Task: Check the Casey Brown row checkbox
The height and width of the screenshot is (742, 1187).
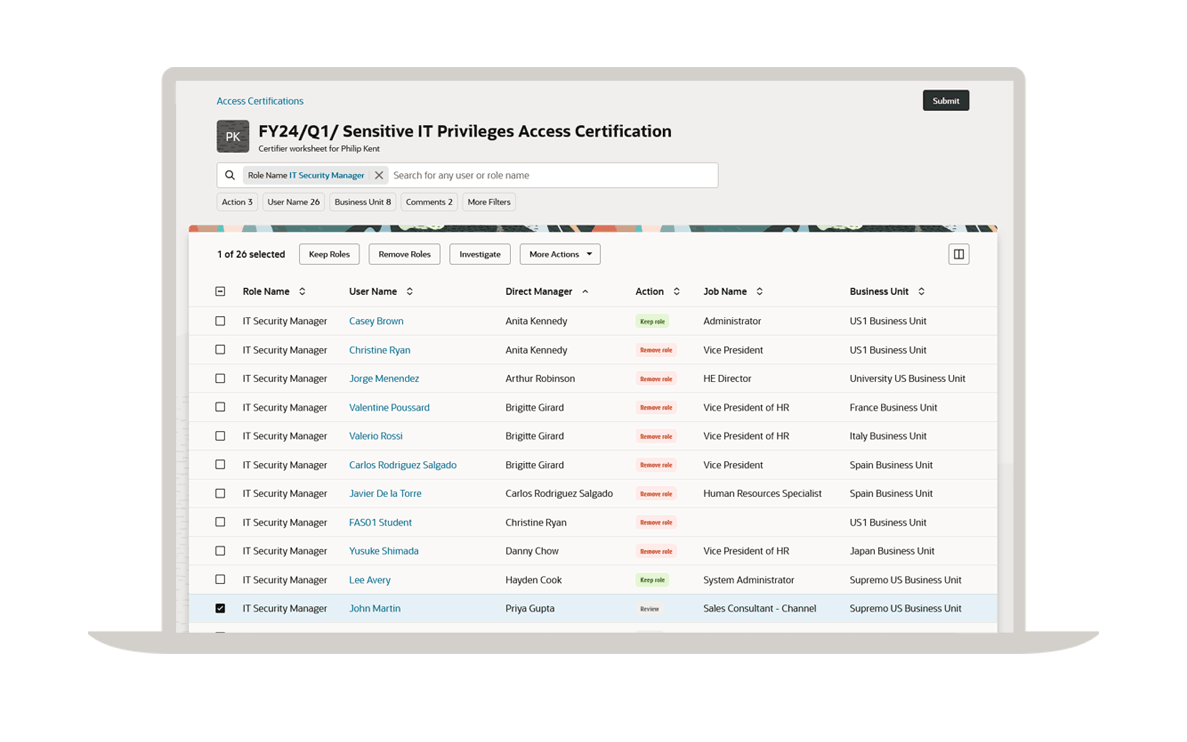Action: 220,321
